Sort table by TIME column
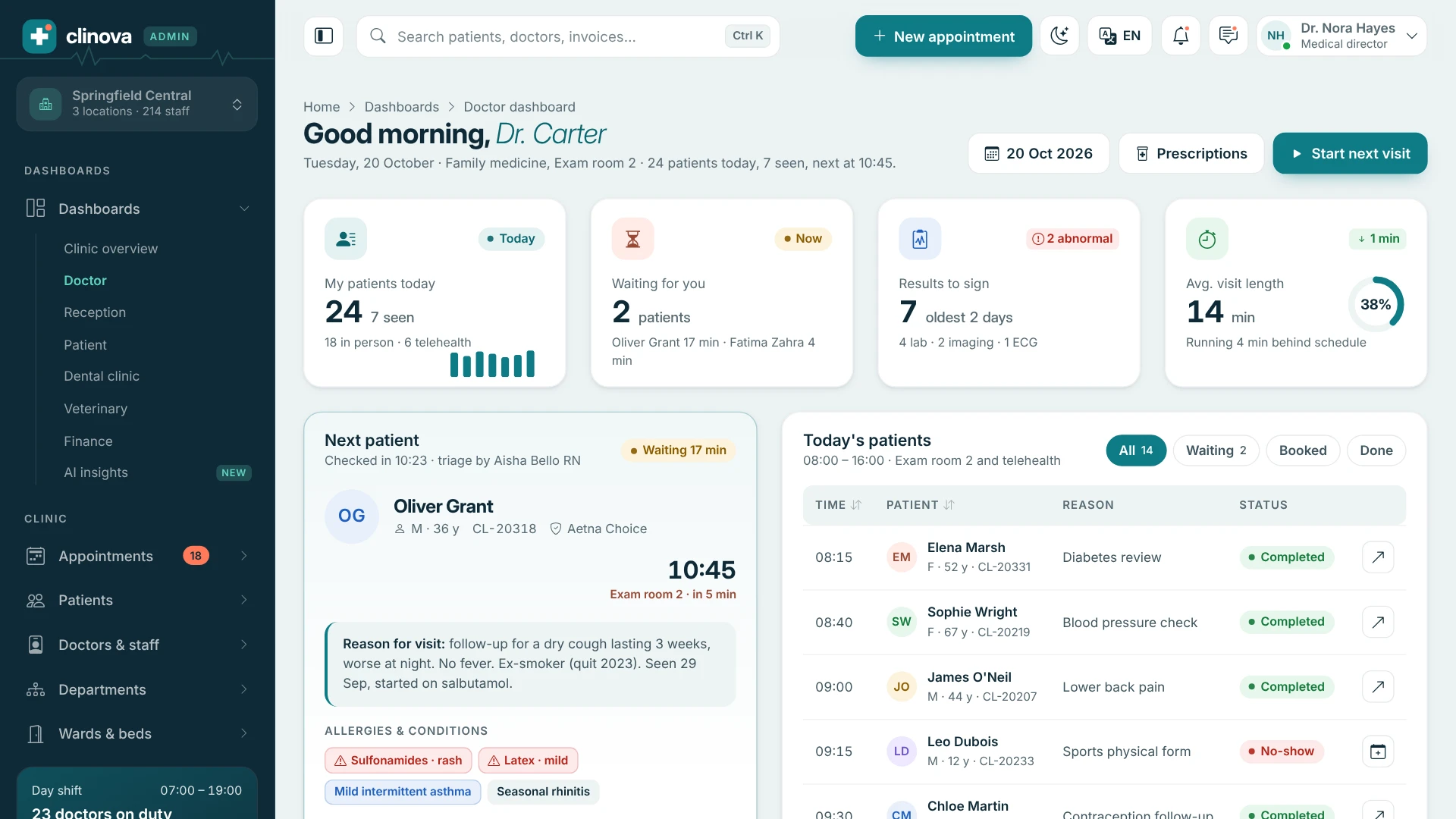The image size is (1456, 819). point(838,505)
